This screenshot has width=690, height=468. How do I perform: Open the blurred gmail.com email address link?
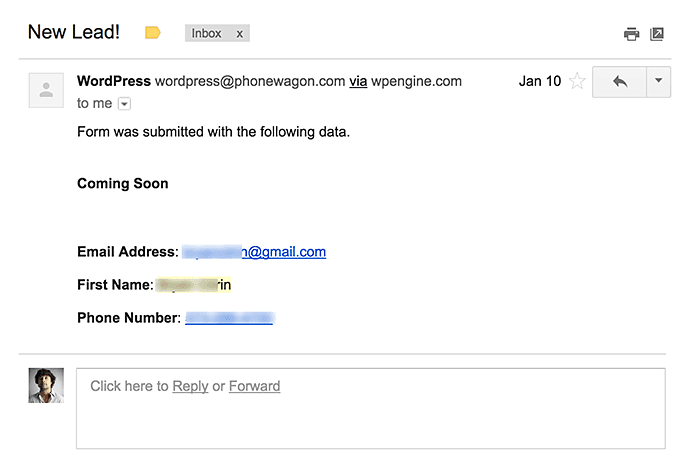tap(254, 252)
